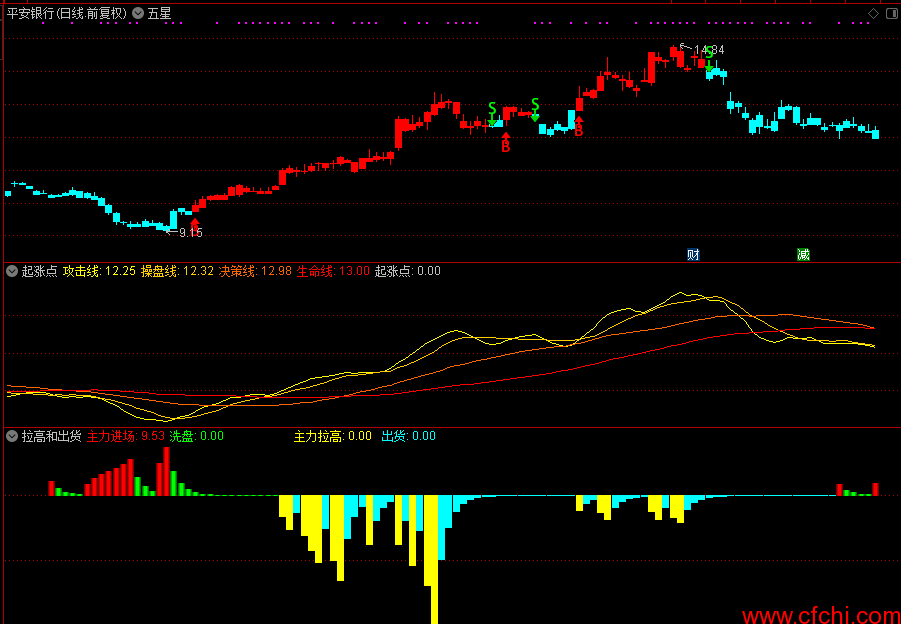The height and width of the screenshot is (624, 901).
Task: Click the 9.15 low price label
Action: [191, 233]
